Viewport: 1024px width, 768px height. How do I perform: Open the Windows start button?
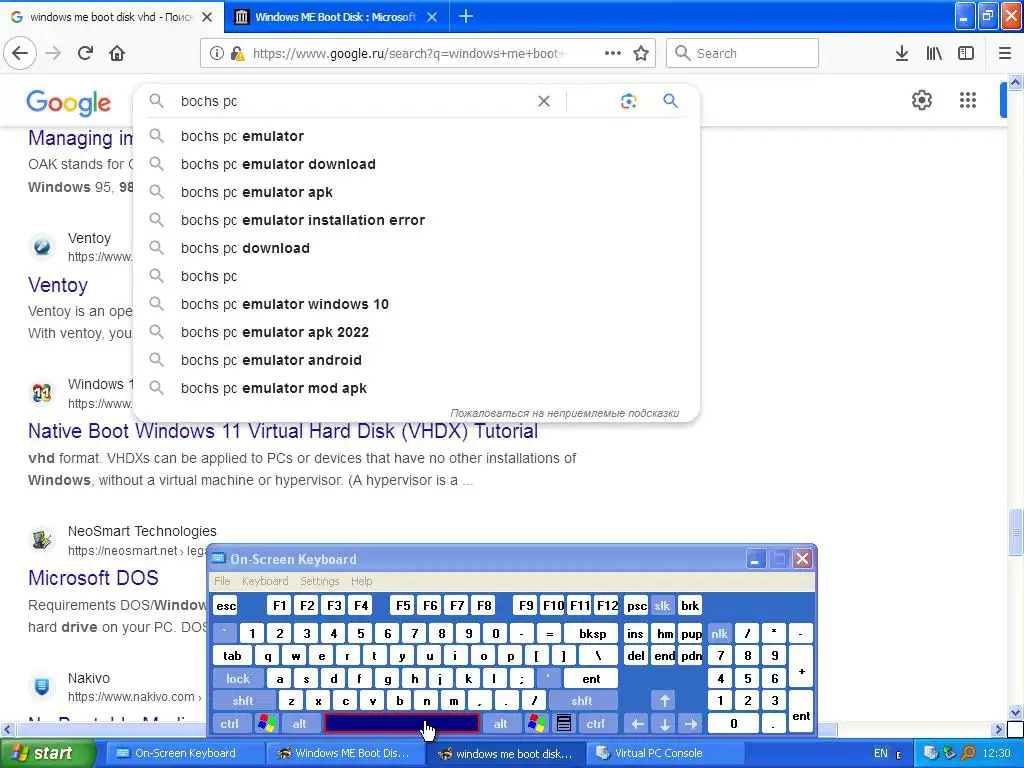coord(47,753)
